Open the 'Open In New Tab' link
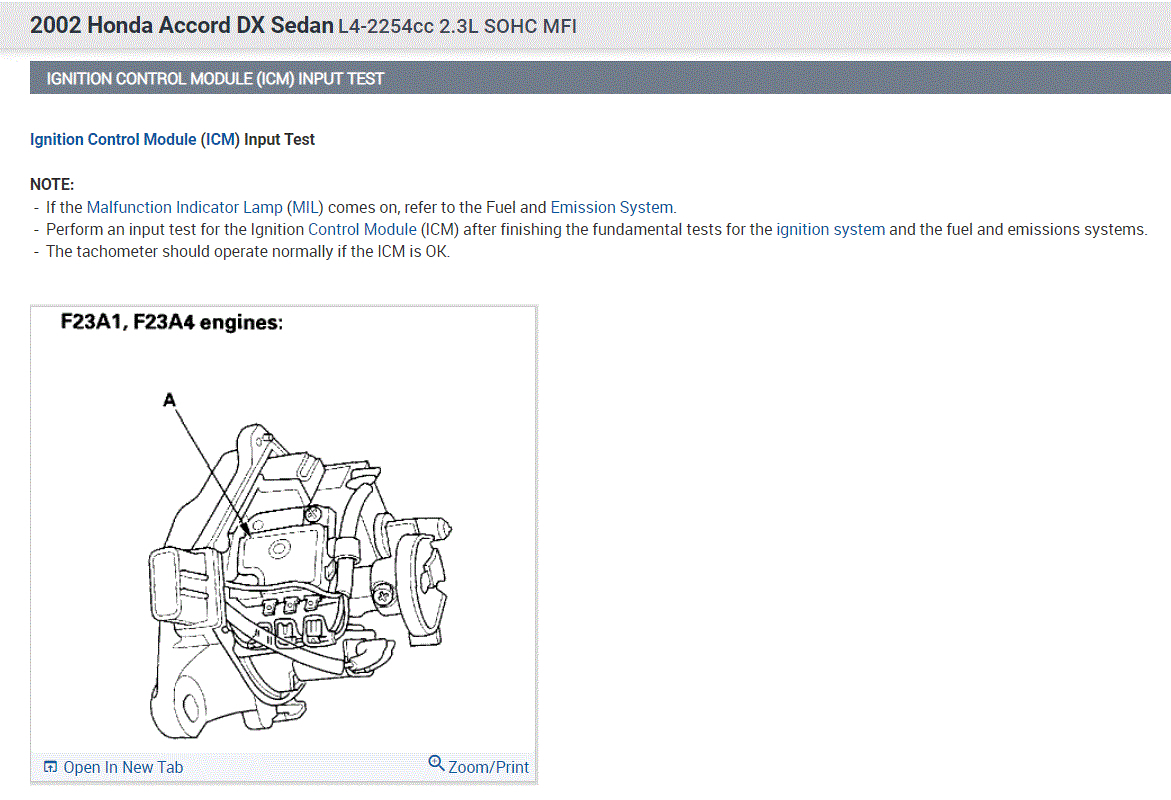 pos(123,767)
